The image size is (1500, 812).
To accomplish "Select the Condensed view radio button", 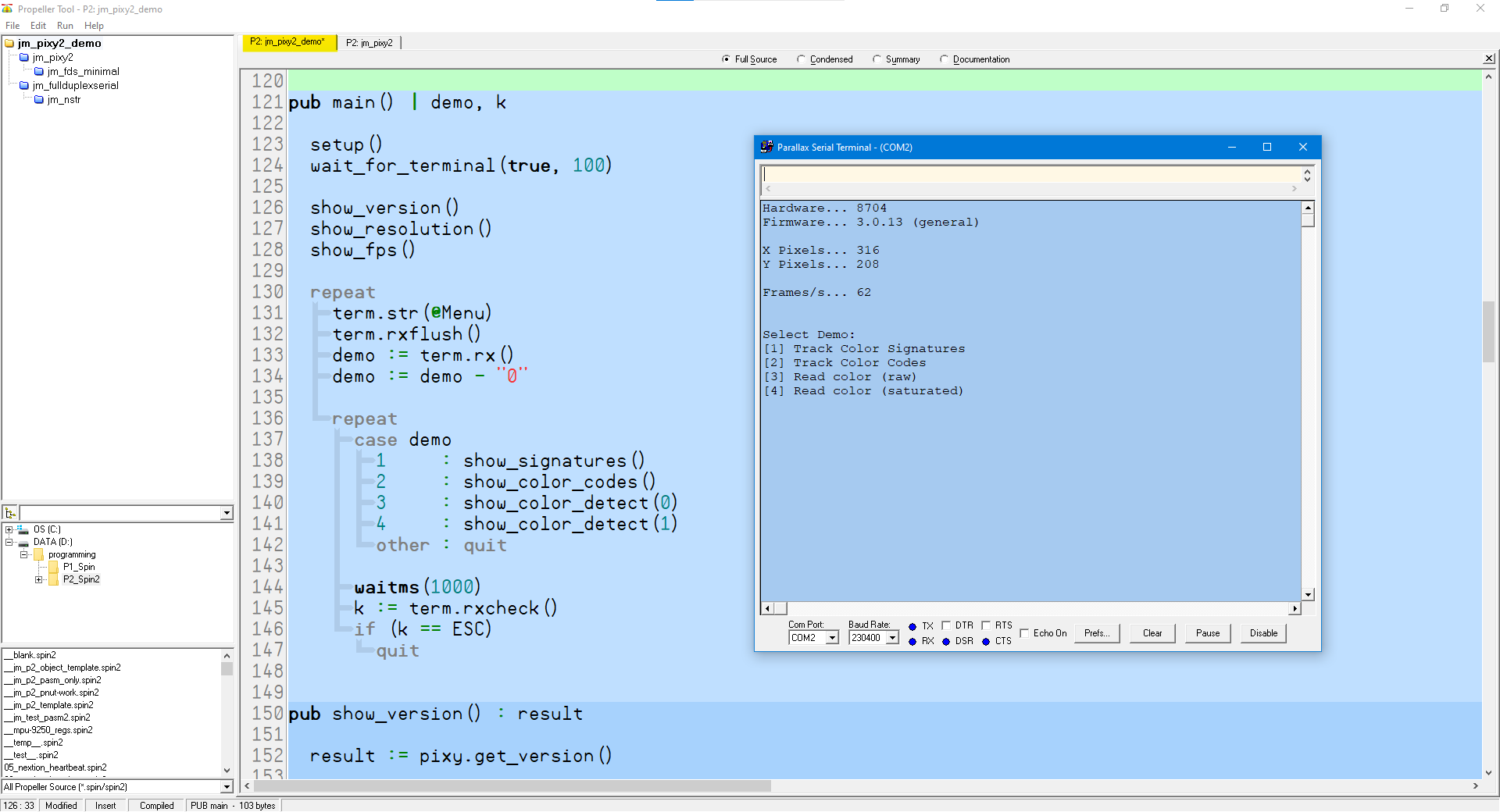I will [x=801, y=59].
